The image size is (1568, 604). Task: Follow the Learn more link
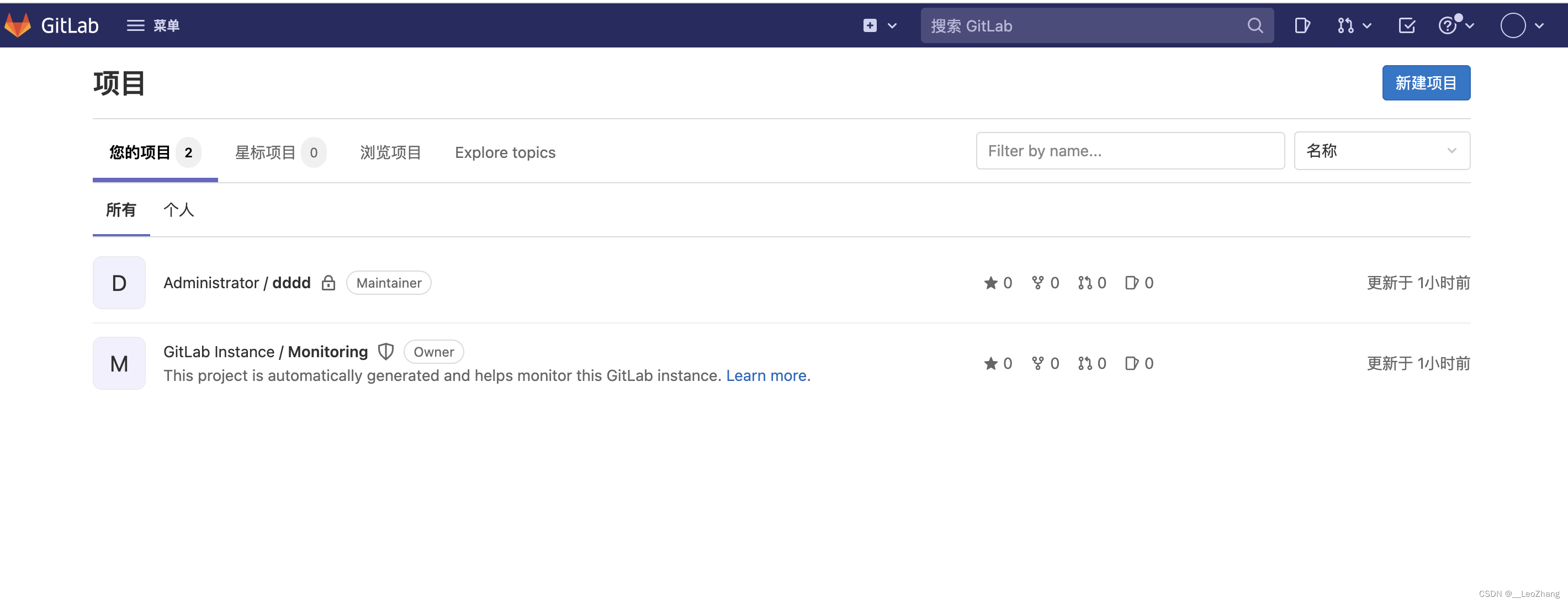click(x=766, y=375)
